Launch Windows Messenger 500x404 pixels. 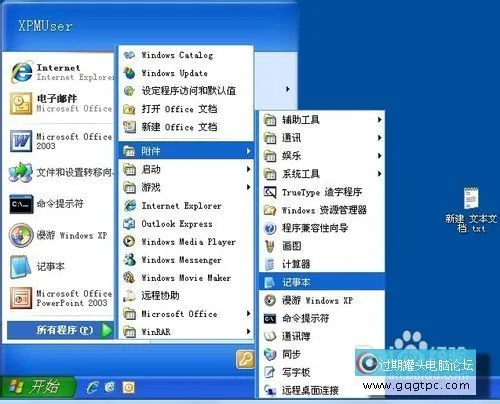point(186,260)
